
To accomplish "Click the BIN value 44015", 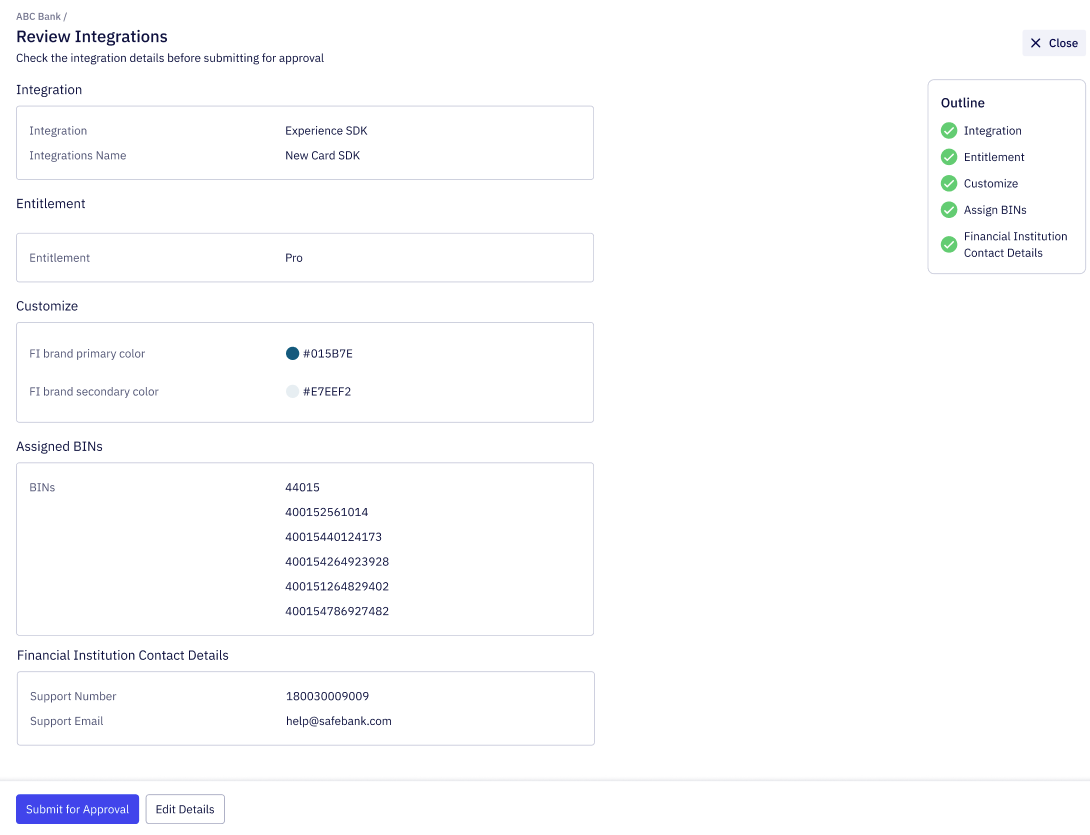I will pyautogui.click(x=302, y=487).
